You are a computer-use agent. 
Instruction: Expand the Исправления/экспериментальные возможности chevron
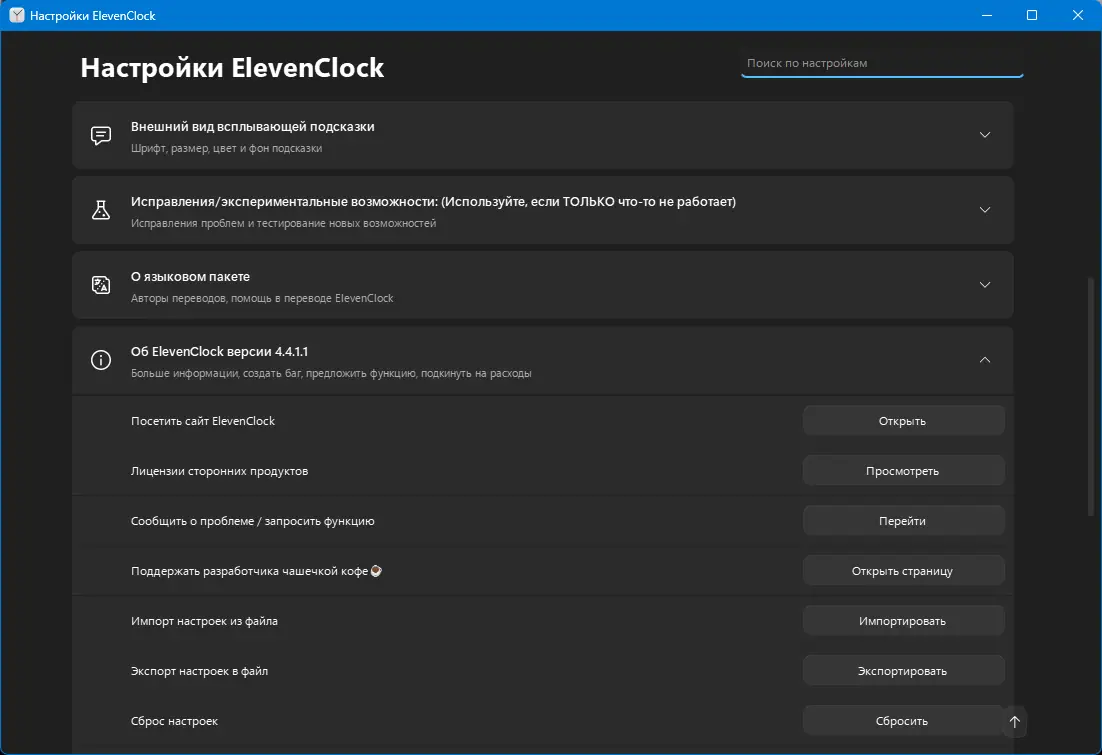point(985,209)
